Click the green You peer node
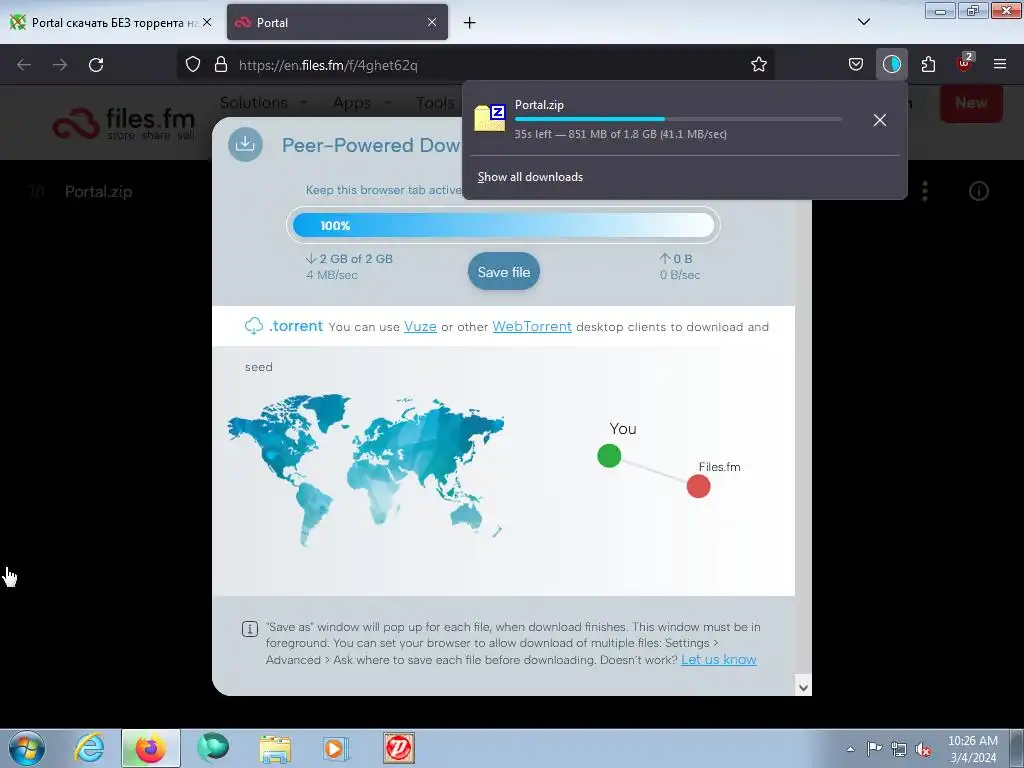 609,456
